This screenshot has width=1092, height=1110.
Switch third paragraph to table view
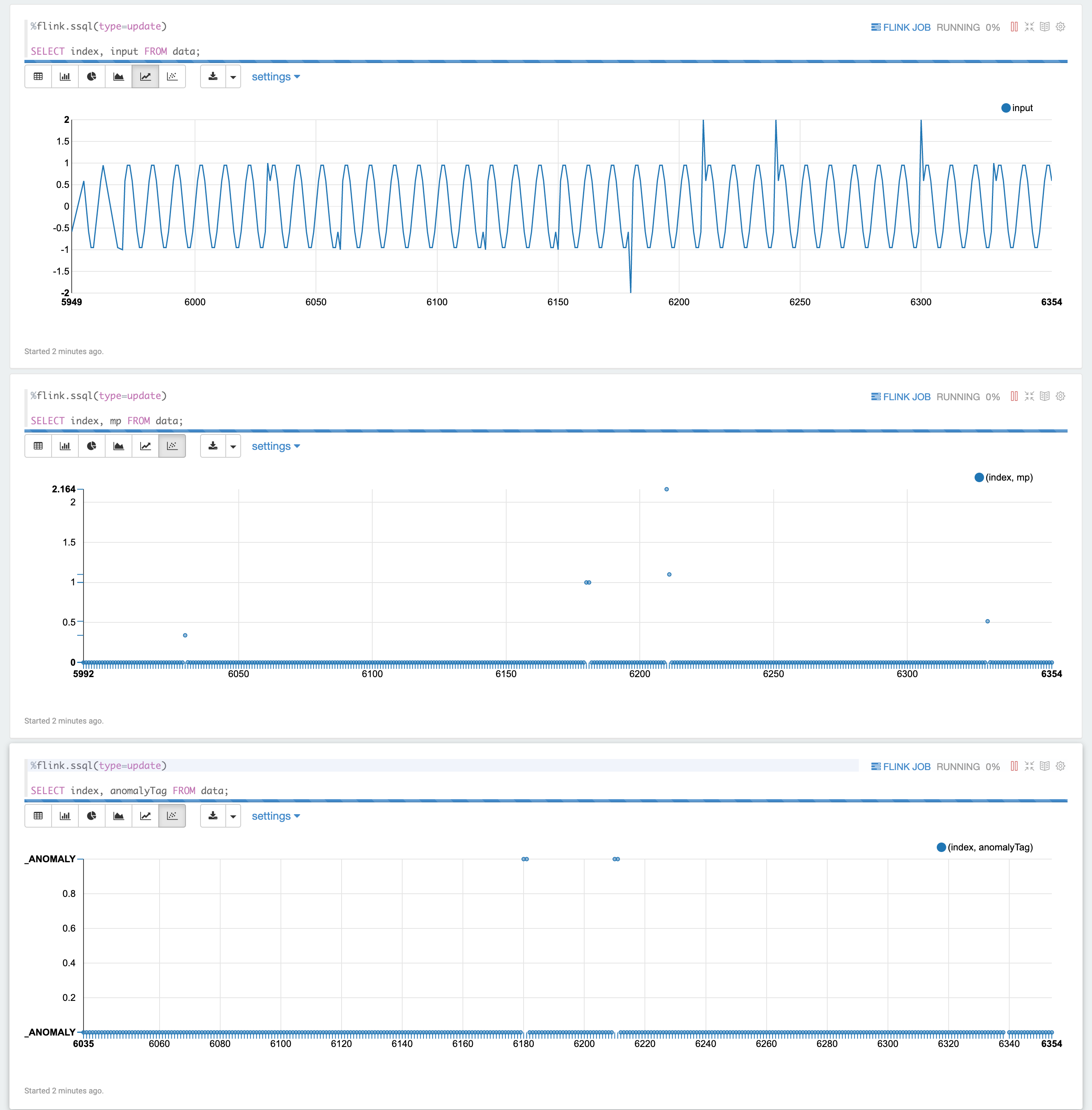click(39, 816)
